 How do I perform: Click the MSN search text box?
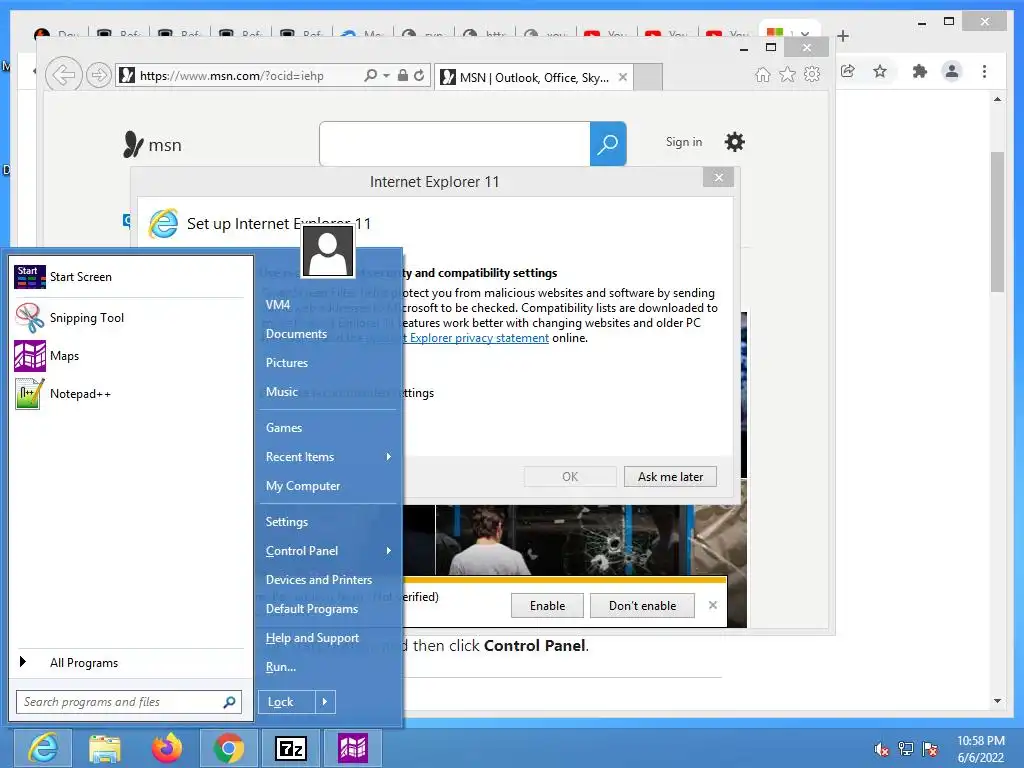(x=455, y=144)
